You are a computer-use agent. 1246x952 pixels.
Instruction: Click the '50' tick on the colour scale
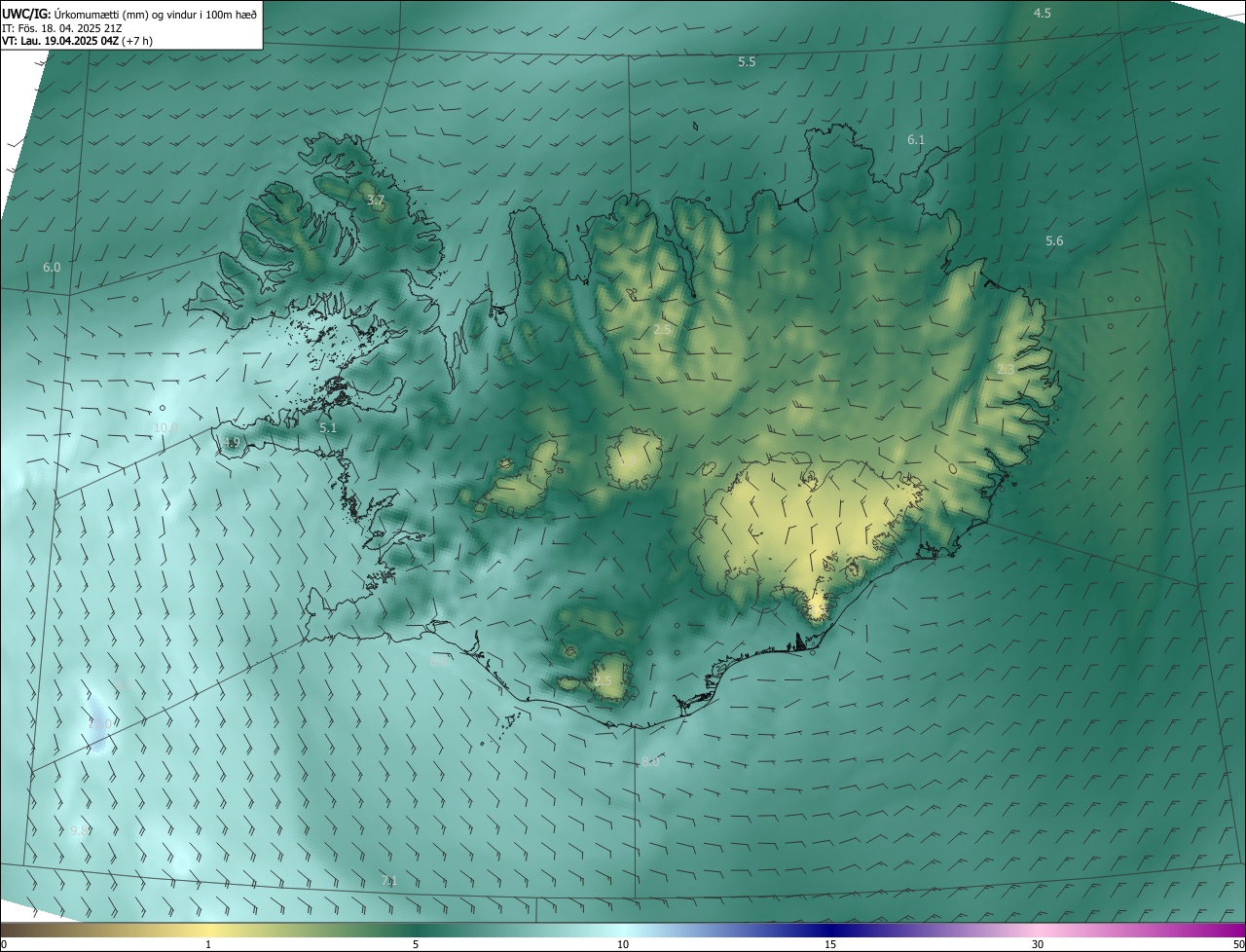click(1237, 944)
